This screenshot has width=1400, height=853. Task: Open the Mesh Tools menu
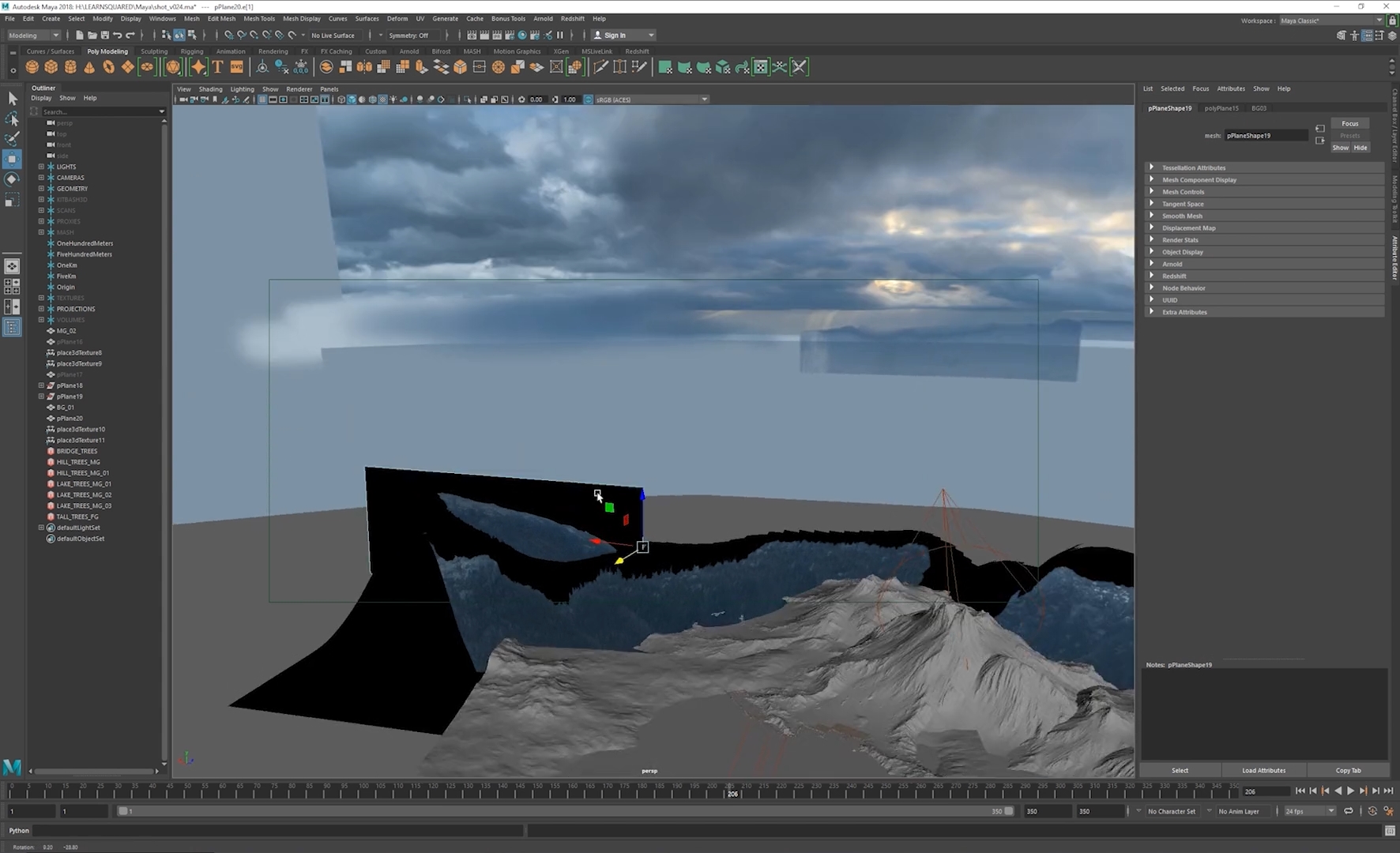pos(259,18)
